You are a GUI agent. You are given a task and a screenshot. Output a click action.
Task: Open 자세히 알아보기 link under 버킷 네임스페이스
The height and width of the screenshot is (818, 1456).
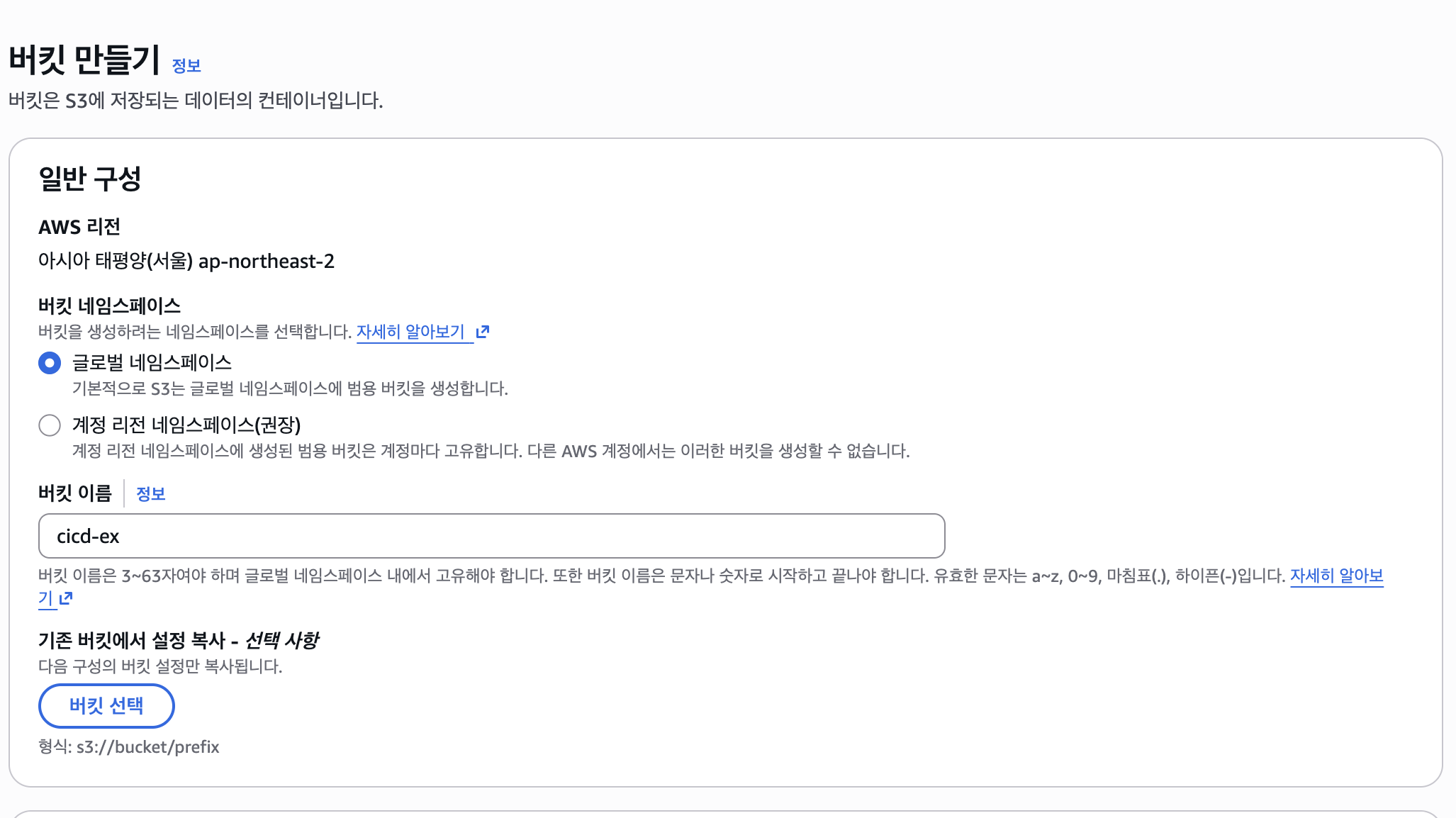point(410,332)
